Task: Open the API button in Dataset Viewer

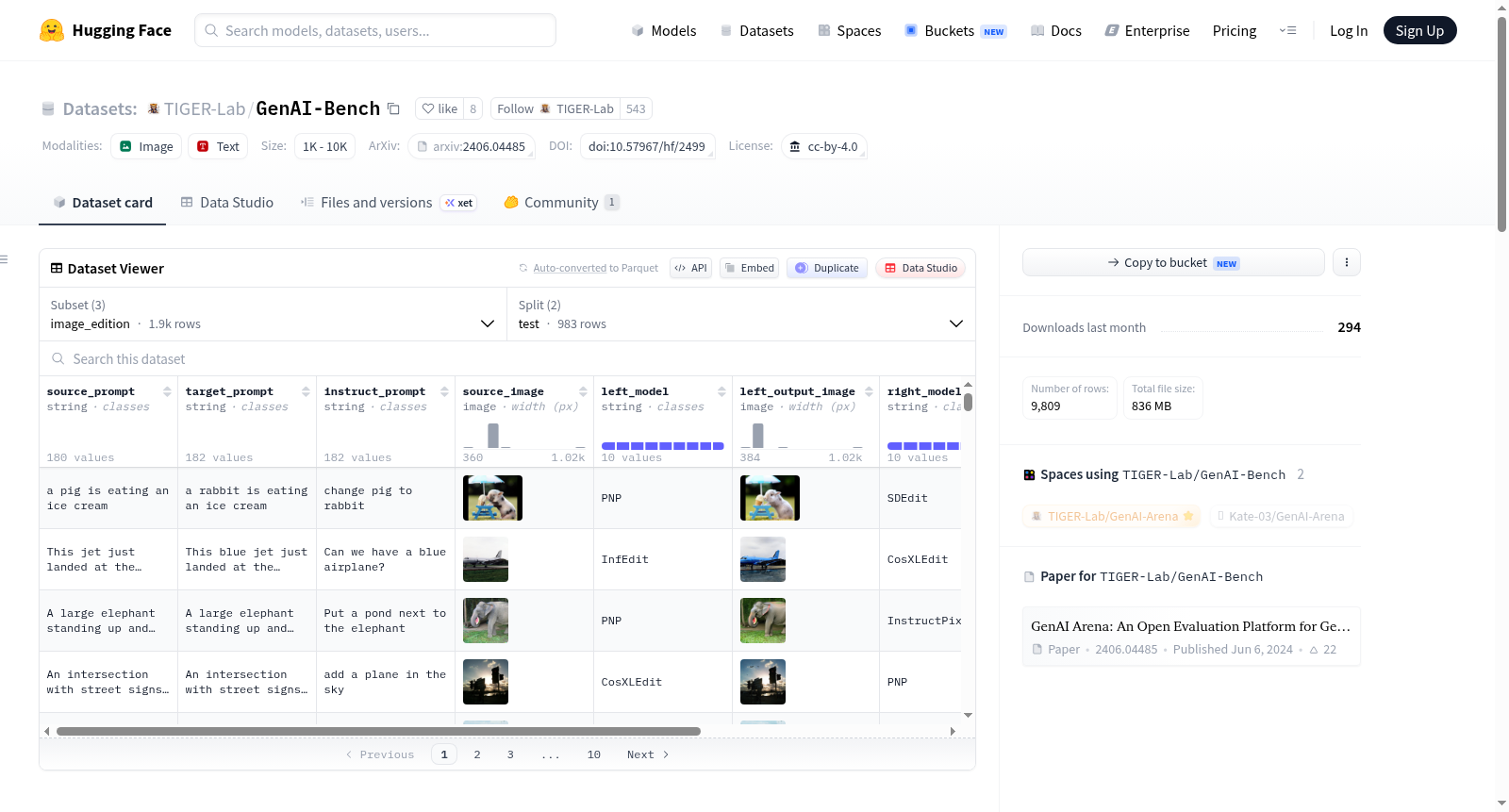Action: [x=690, y=268]
